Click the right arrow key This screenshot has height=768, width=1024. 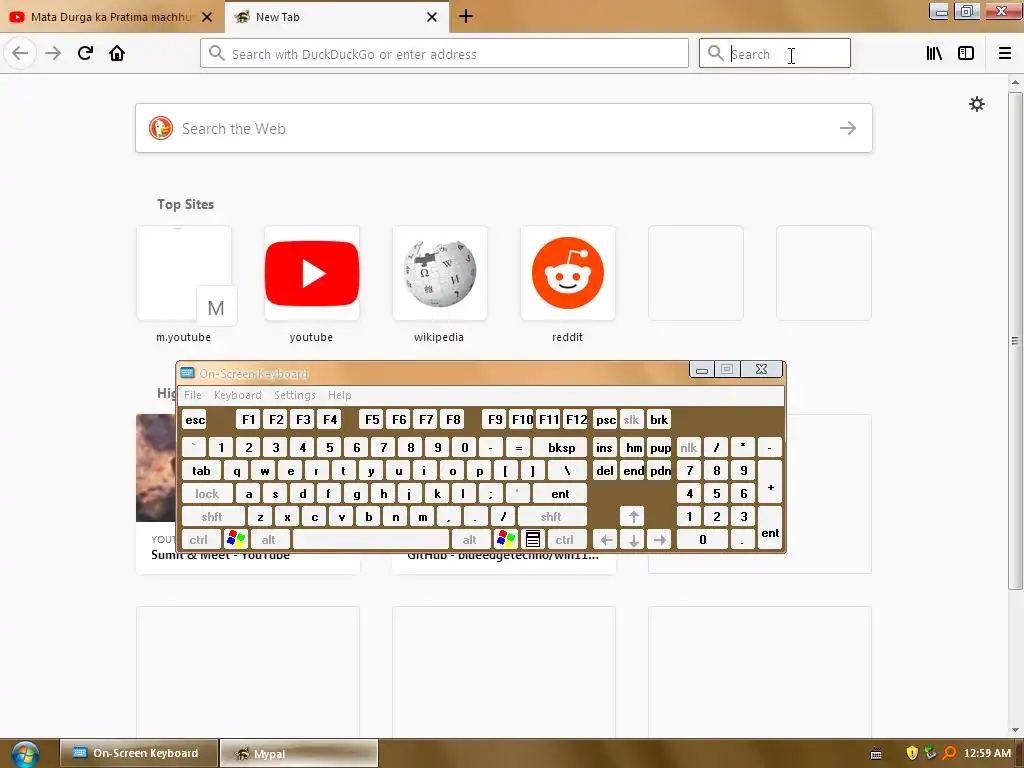pos(660,539)
